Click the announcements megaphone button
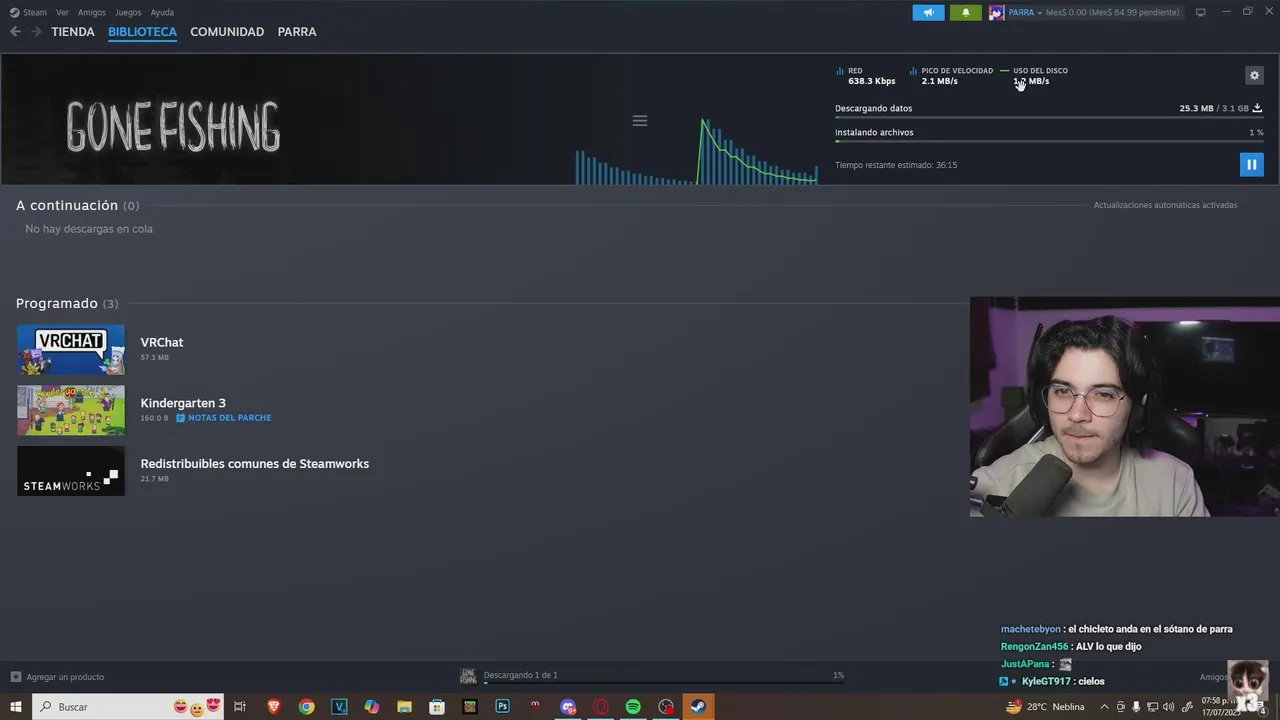The width and height of the screenshot is (1280, 720). pos(928,12)
